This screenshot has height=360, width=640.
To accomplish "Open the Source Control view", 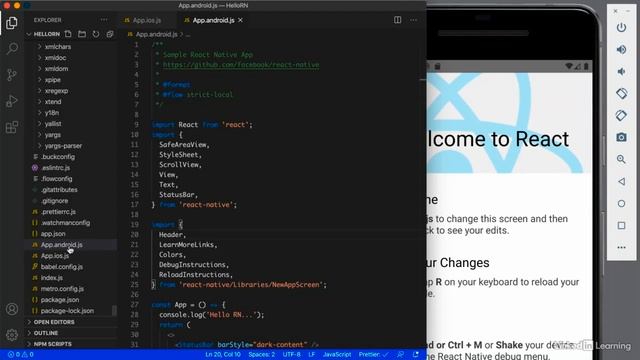I will pyautogui.click(x=12, y=75).
